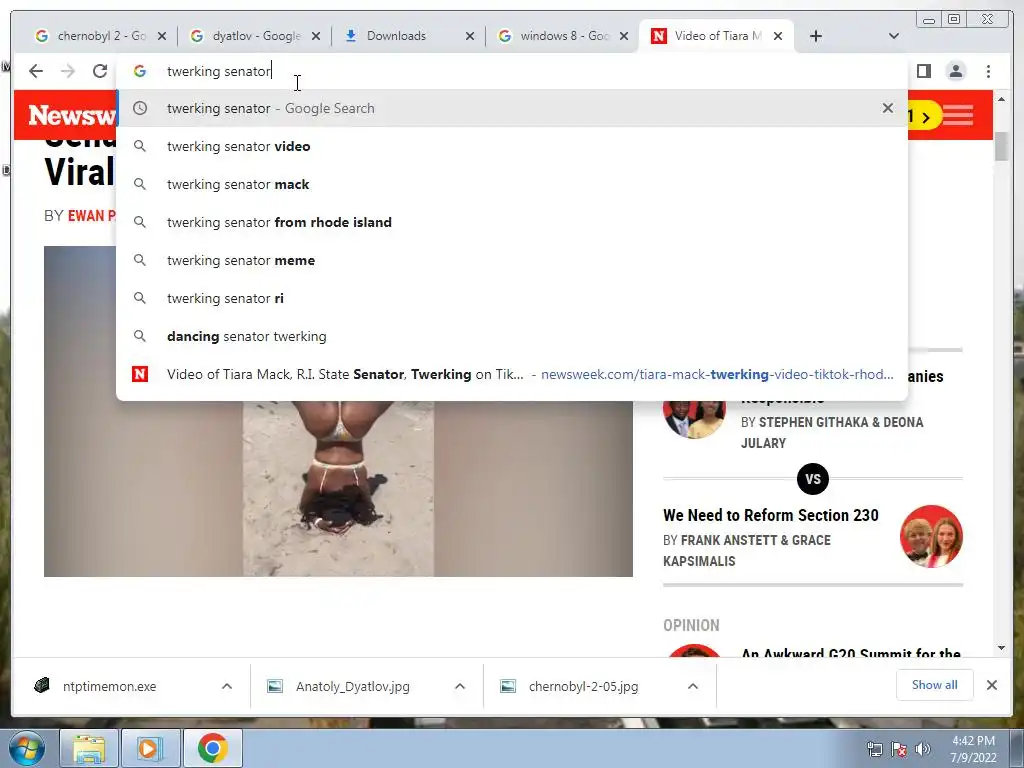Switch to the 'chernobyl 2' tab

[x=100, y=37]
